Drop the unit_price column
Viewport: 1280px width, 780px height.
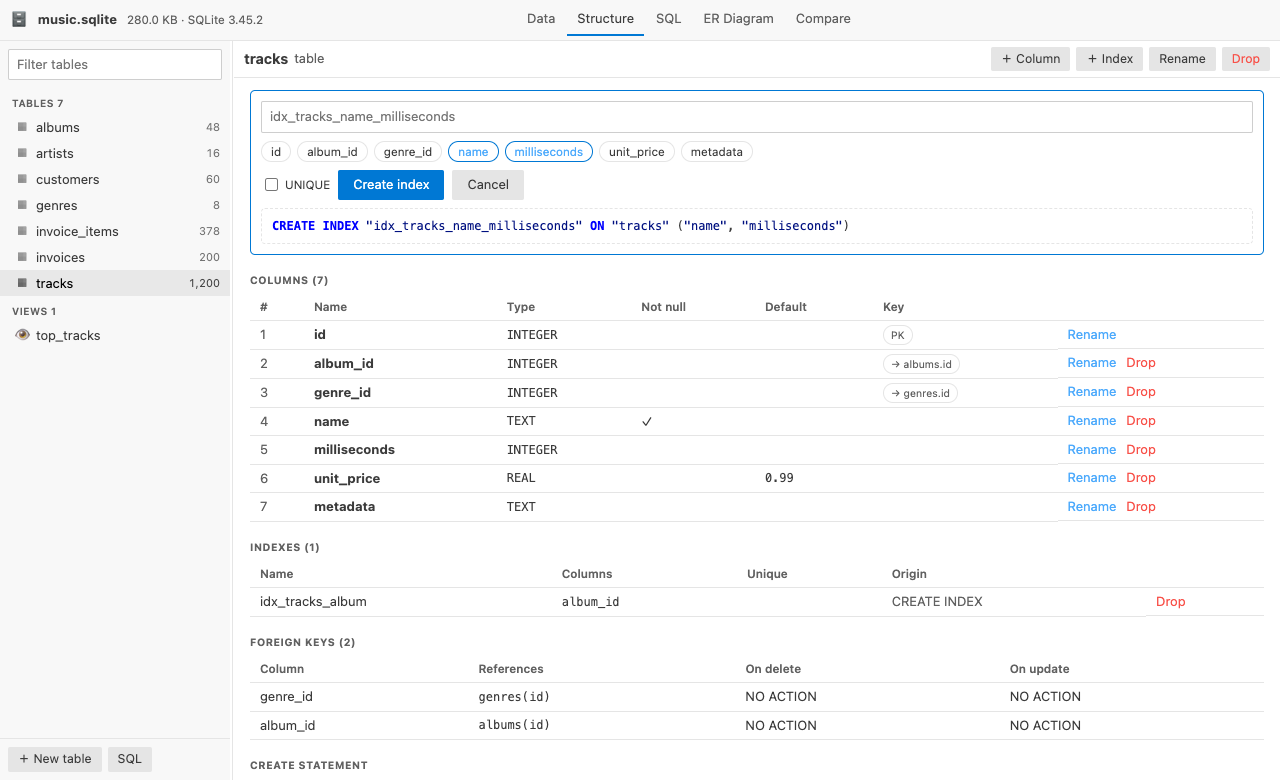point(1141,478)
